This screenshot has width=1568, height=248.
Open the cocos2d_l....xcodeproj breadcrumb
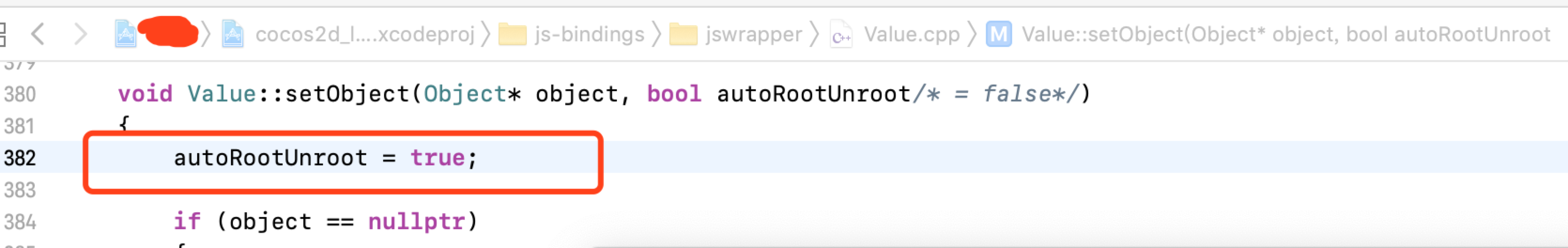(365, 35)
